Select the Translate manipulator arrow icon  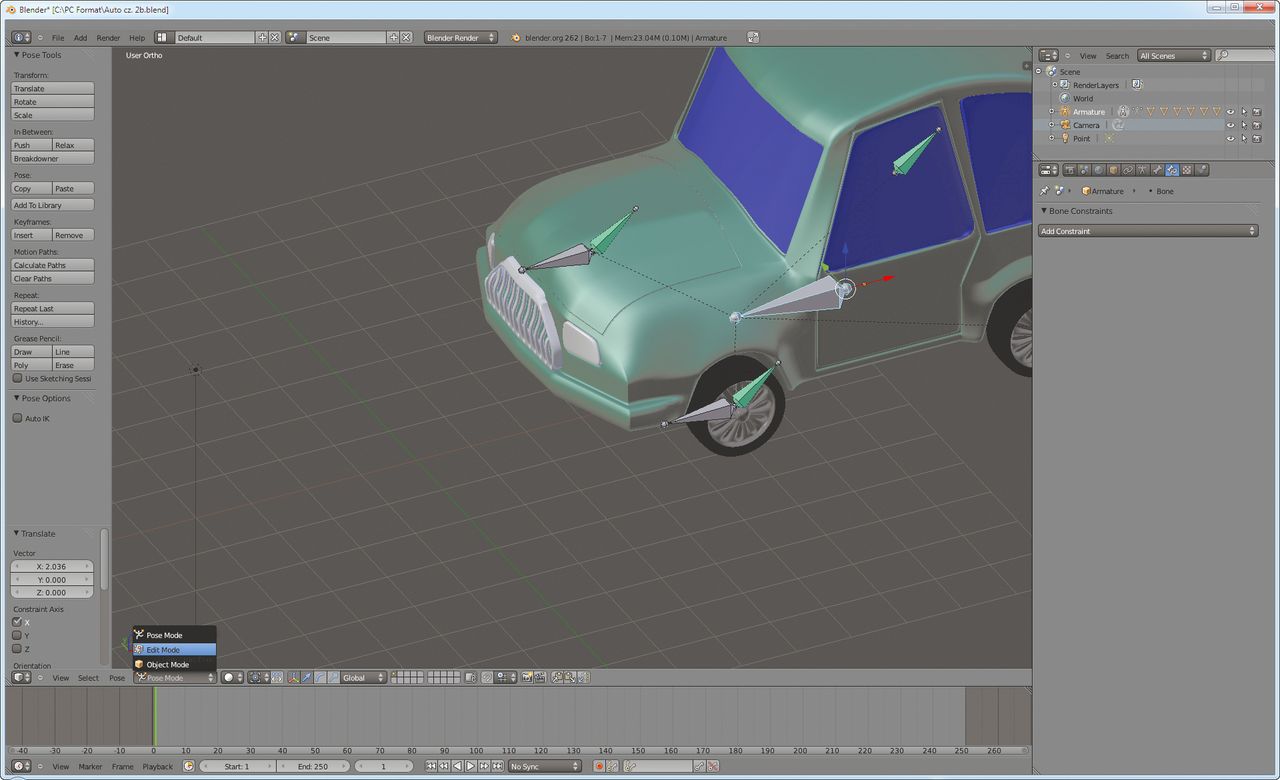tap(307, 677)
